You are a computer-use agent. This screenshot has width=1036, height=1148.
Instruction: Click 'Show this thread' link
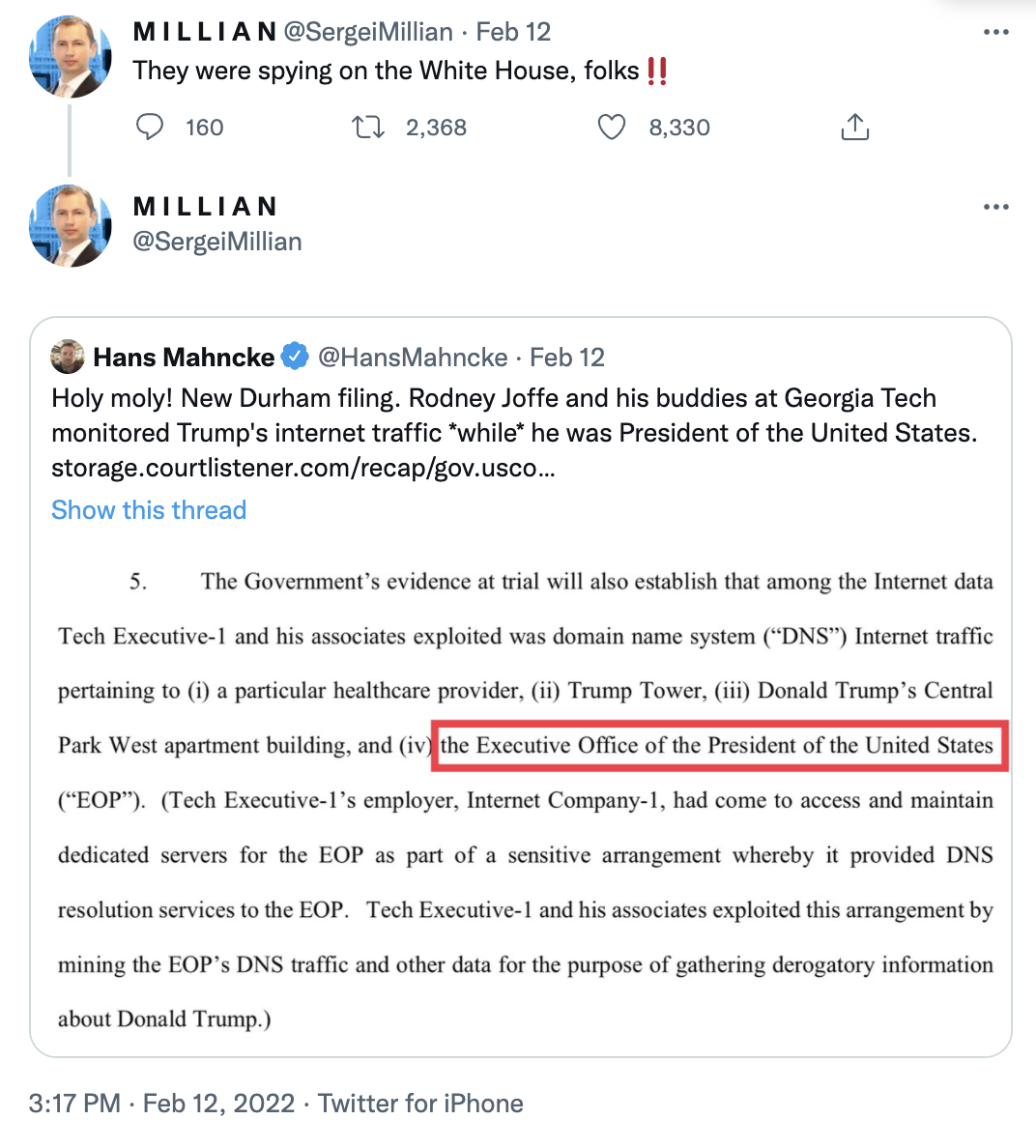point(149,509)
